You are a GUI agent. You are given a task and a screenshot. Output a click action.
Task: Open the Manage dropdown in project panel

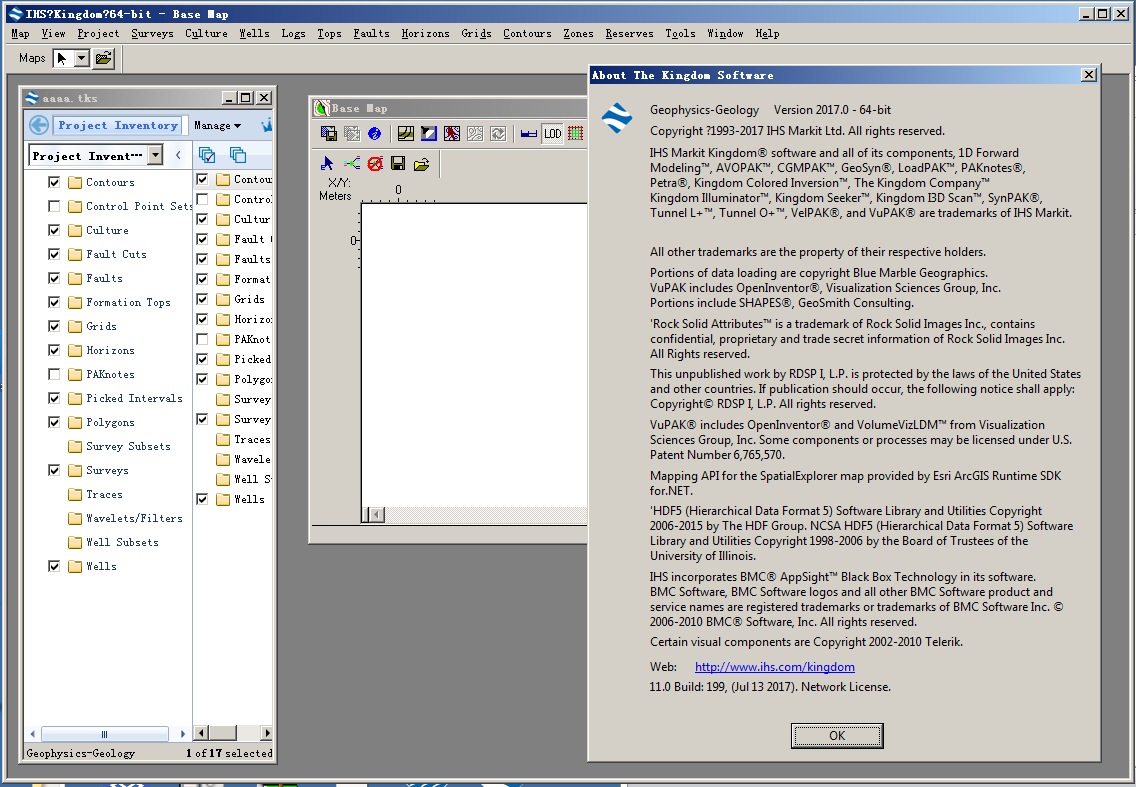(x=217, y=125)
